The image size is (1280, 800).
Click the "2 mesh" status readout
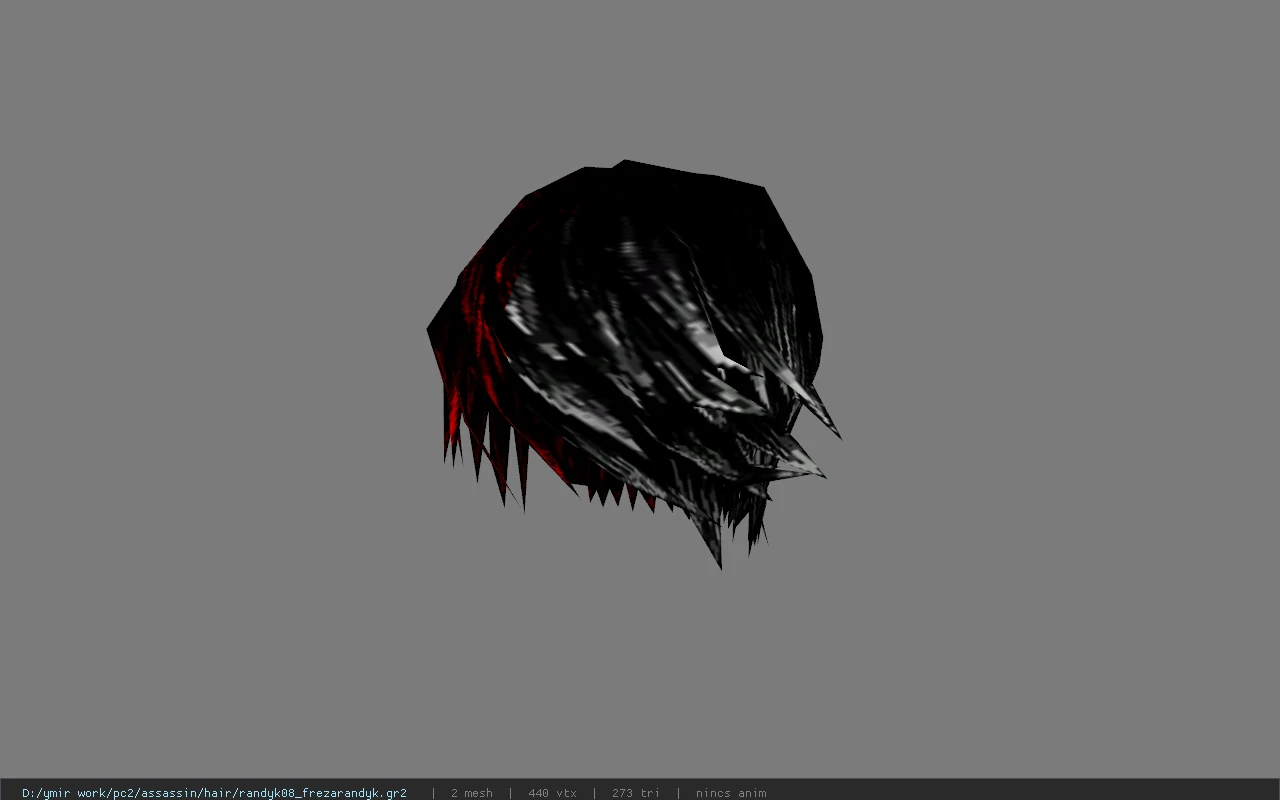click(471, 793)
